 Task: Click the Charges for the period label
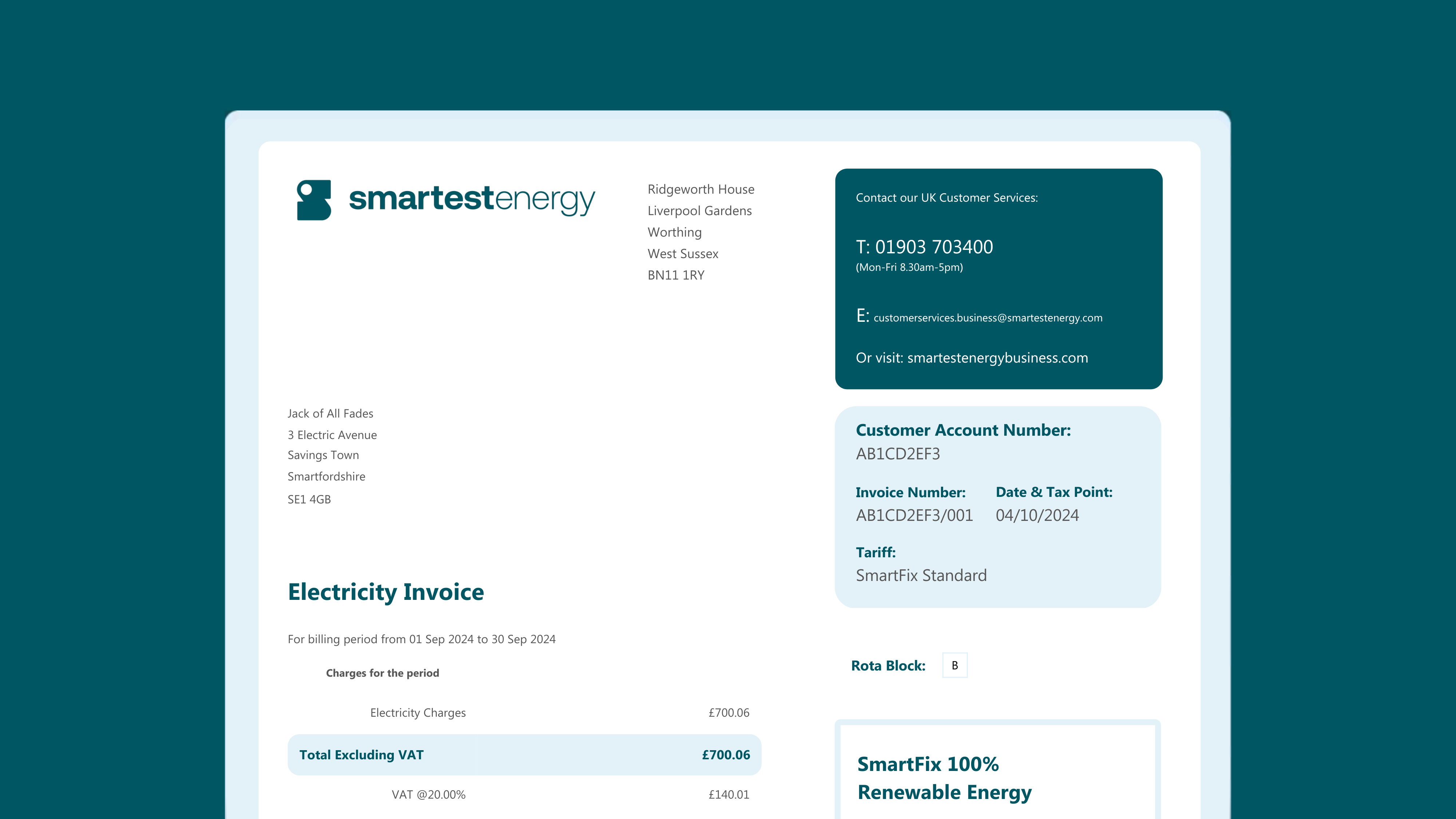click(x=383, y=673)
